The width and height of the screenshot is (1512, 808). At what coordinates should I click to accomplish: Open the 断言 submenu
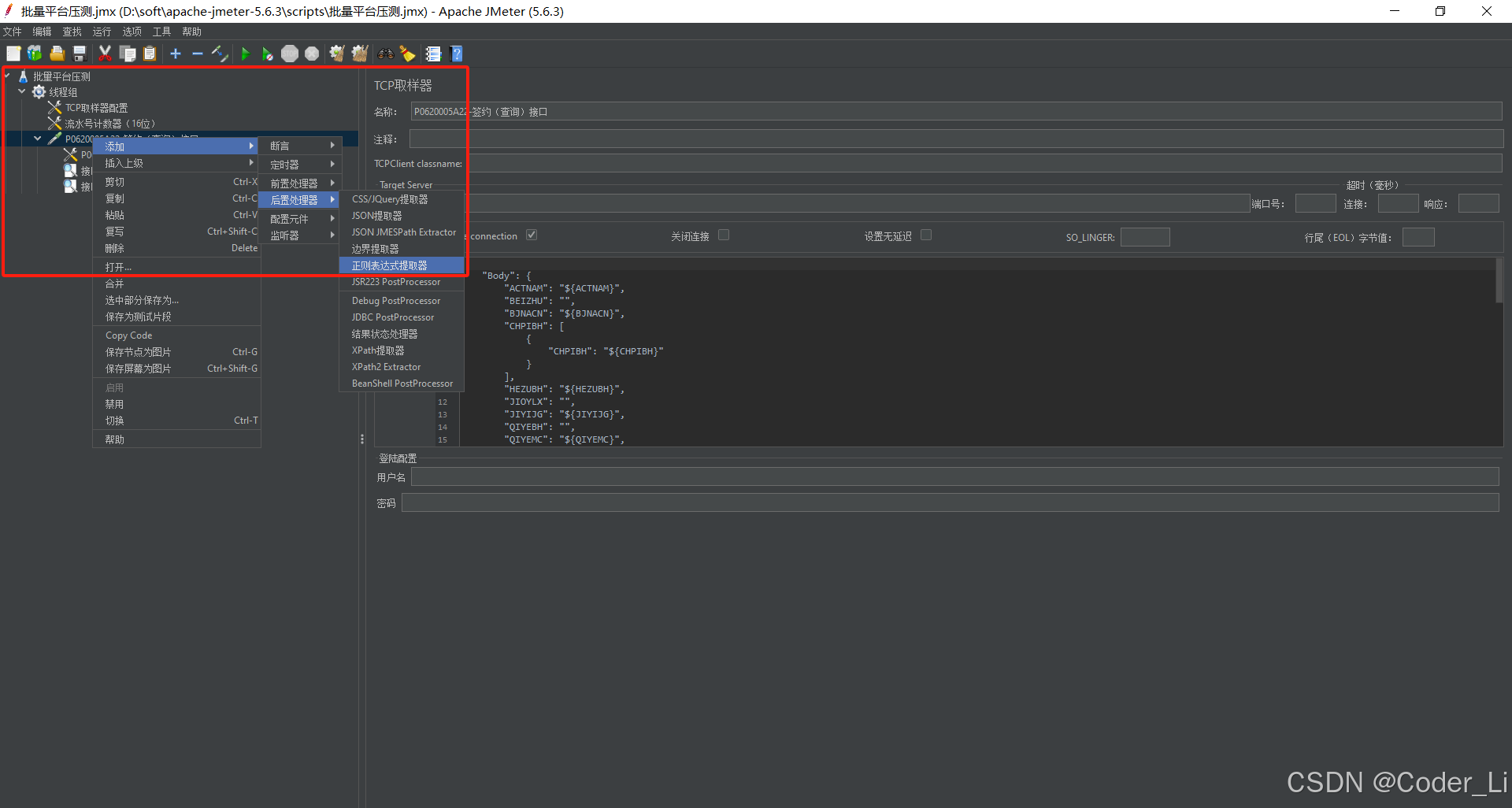pyautogui.click(x=300, y=146)
